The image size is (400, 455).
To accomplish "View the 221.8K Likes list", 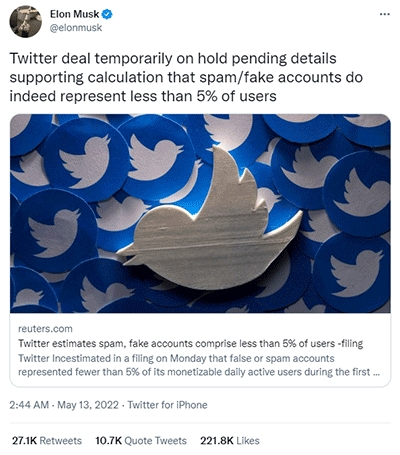I will point(230,441).
